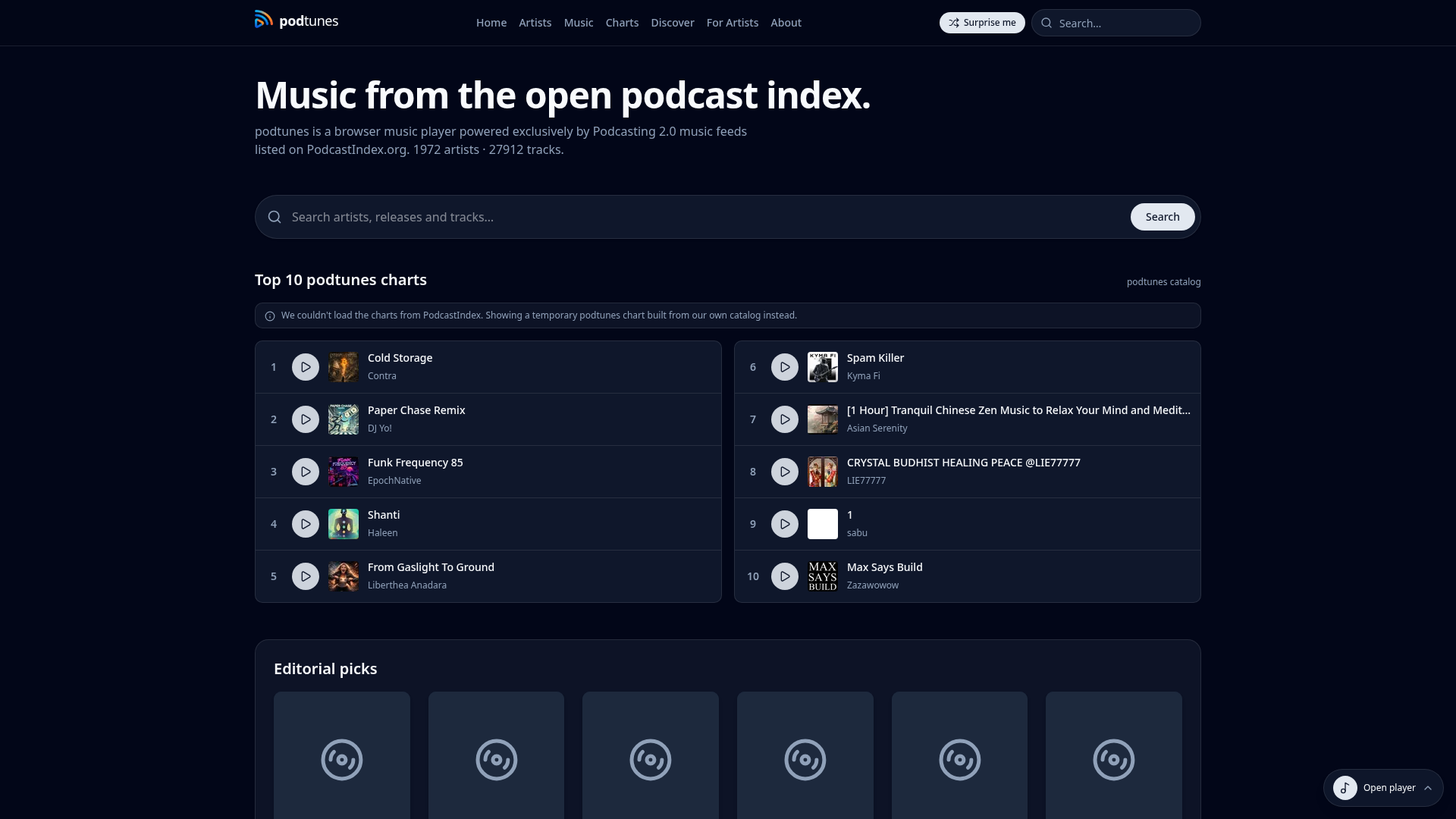Click the magnifier icon in header search

click(x=1046, y=23)
